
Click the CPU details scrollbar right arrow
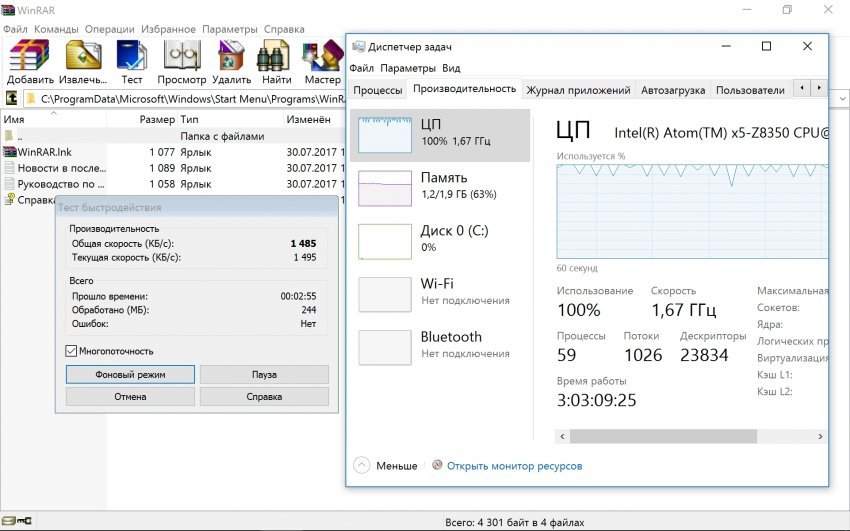[820, 436]
